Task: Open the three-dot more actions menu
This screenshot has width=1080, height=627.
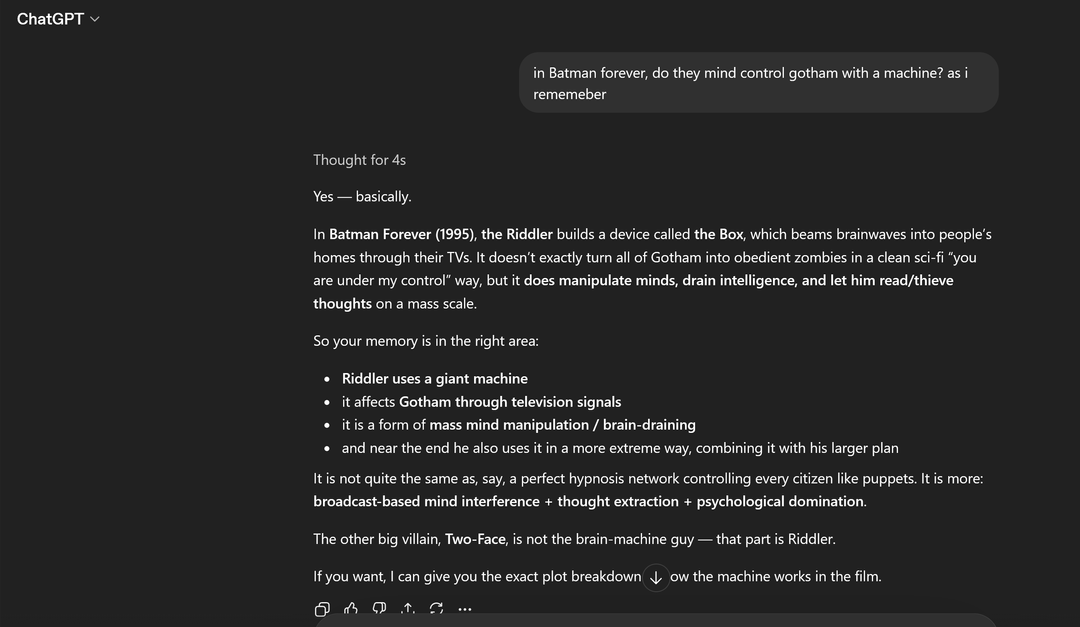Action: (x=465, y=609)
